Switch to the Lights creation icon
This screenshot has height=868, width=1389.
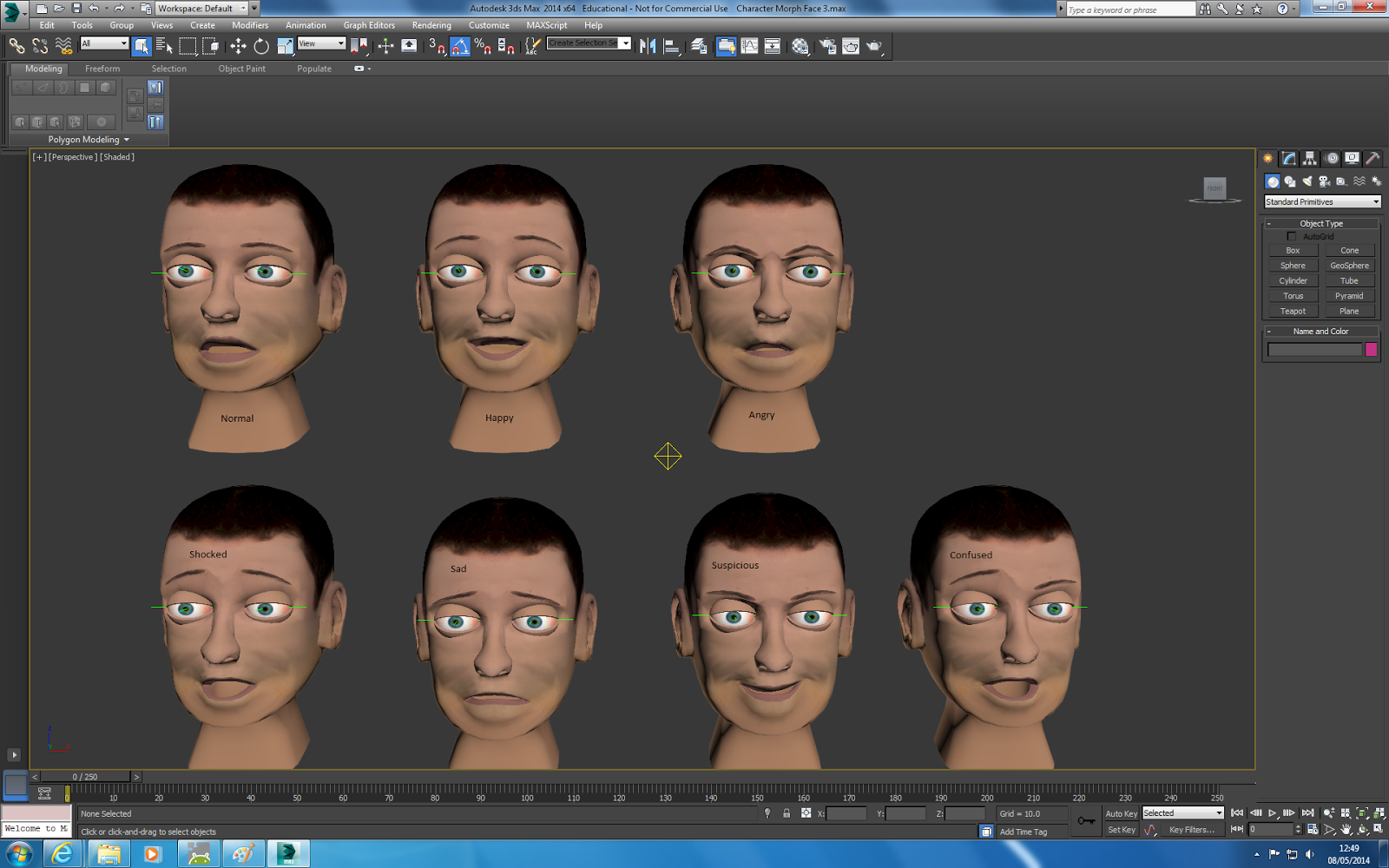point(1307,181)
